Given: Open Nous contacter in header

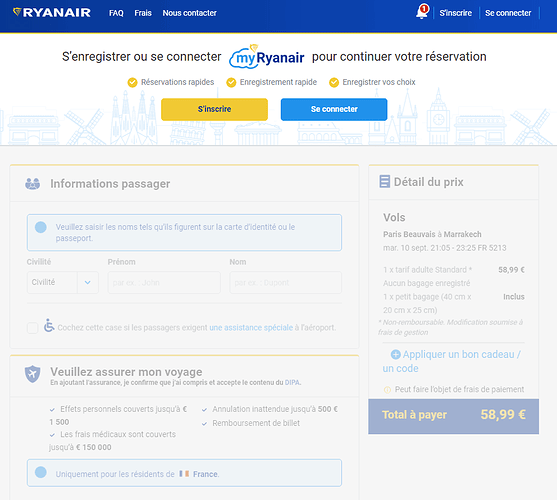Looking at the screenshot, I should point(189,13).
